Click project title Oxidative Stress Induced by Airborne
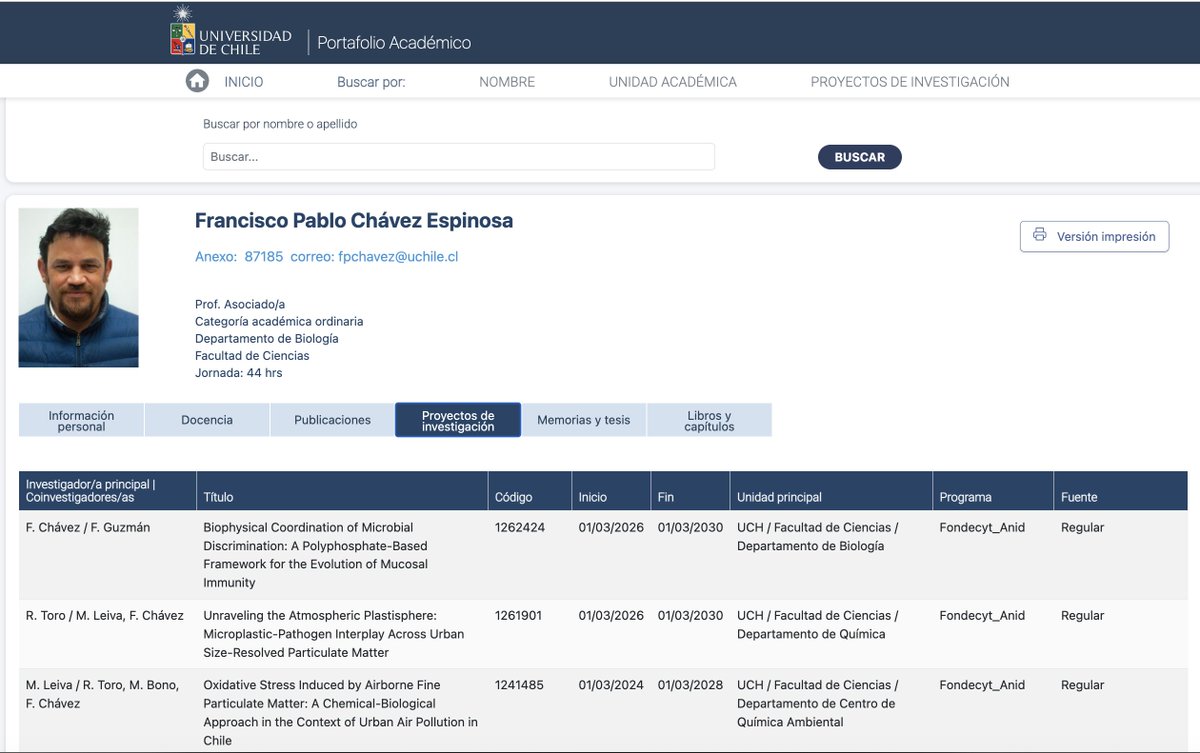This screenshot has height=753, width=1200. (340, 713)
